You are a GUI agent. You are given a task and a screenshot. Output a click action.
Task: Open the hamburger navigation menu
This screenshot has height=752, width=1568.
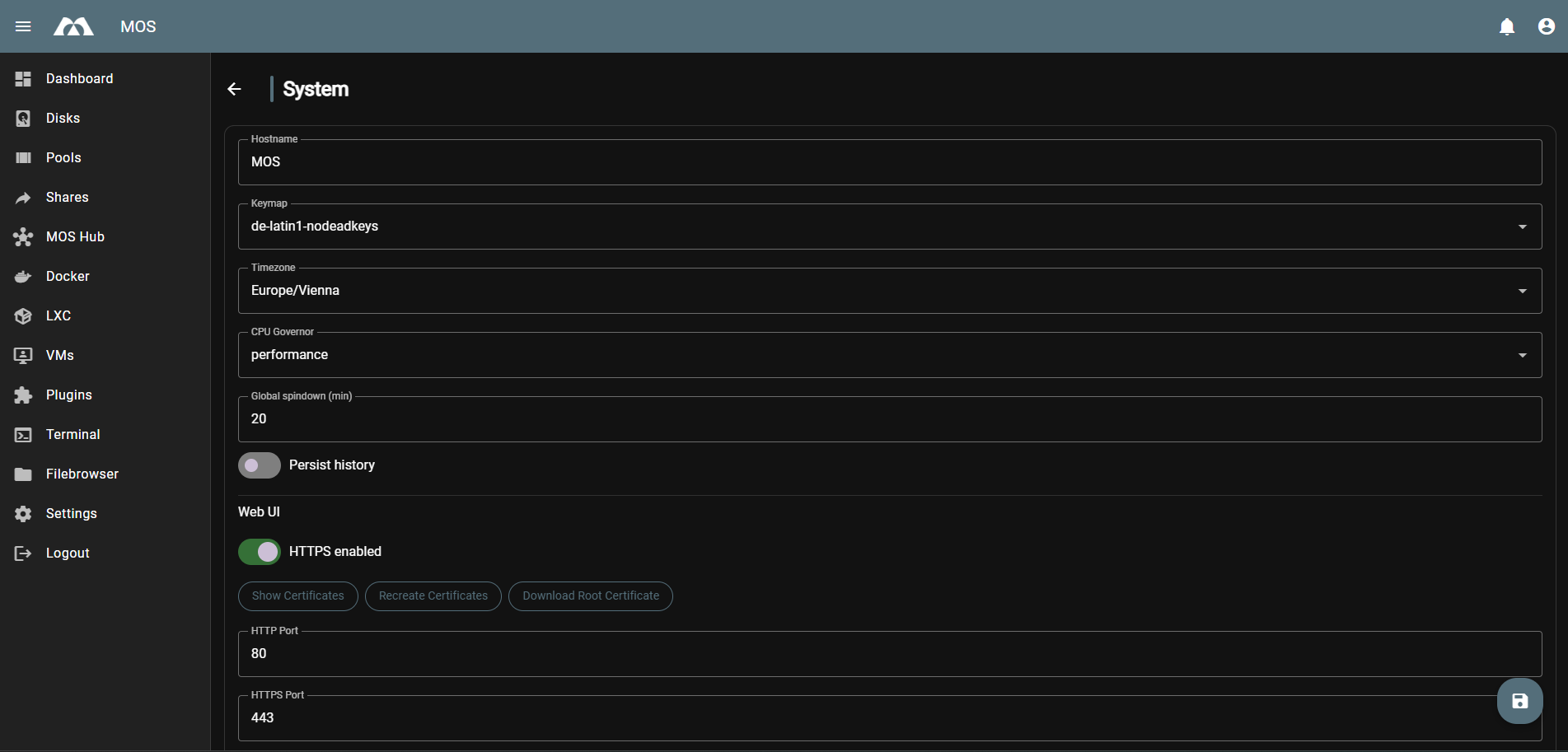(x=23, y=26)
